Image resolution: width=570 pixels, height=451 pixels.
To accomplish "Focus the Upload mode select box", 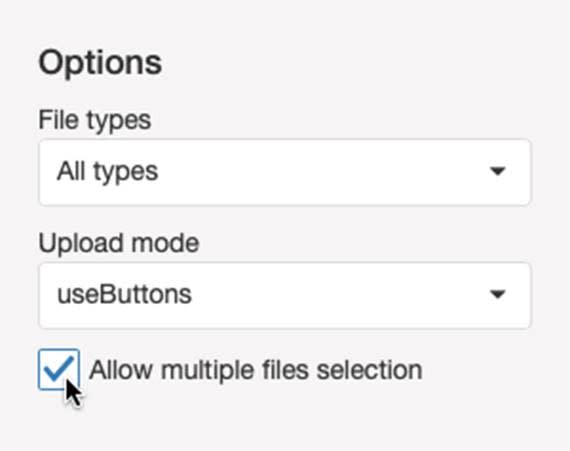I will point(285,295).
